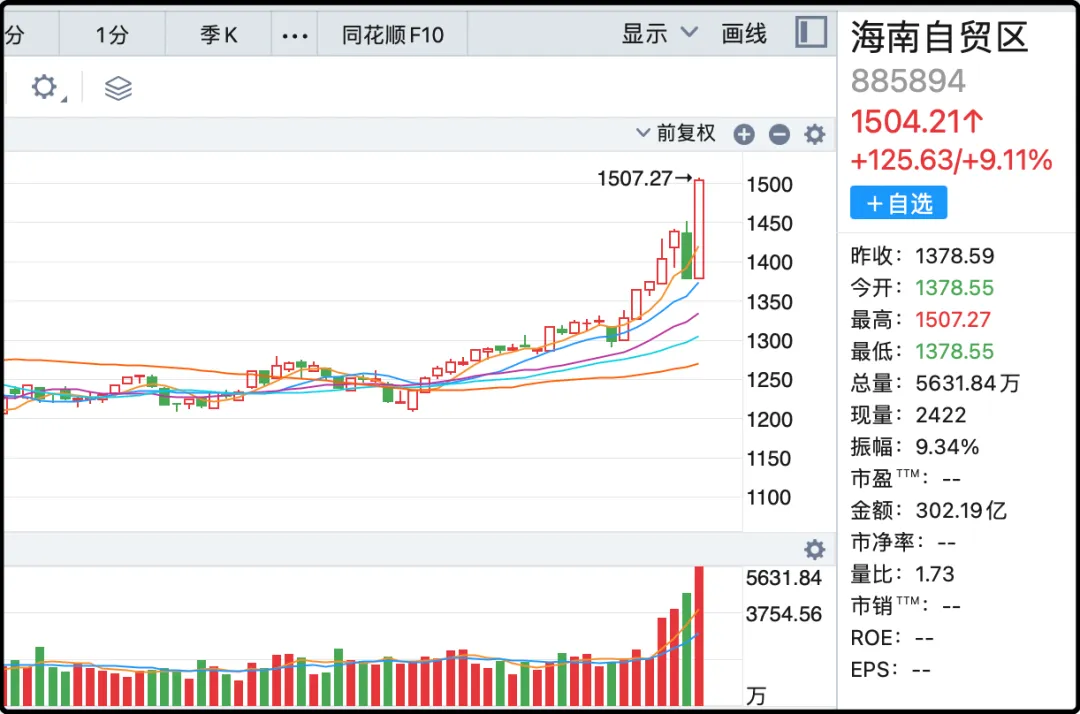Select the 画线 drawing tool
Screen dimensions: 1080x714
tap(744, 34)
